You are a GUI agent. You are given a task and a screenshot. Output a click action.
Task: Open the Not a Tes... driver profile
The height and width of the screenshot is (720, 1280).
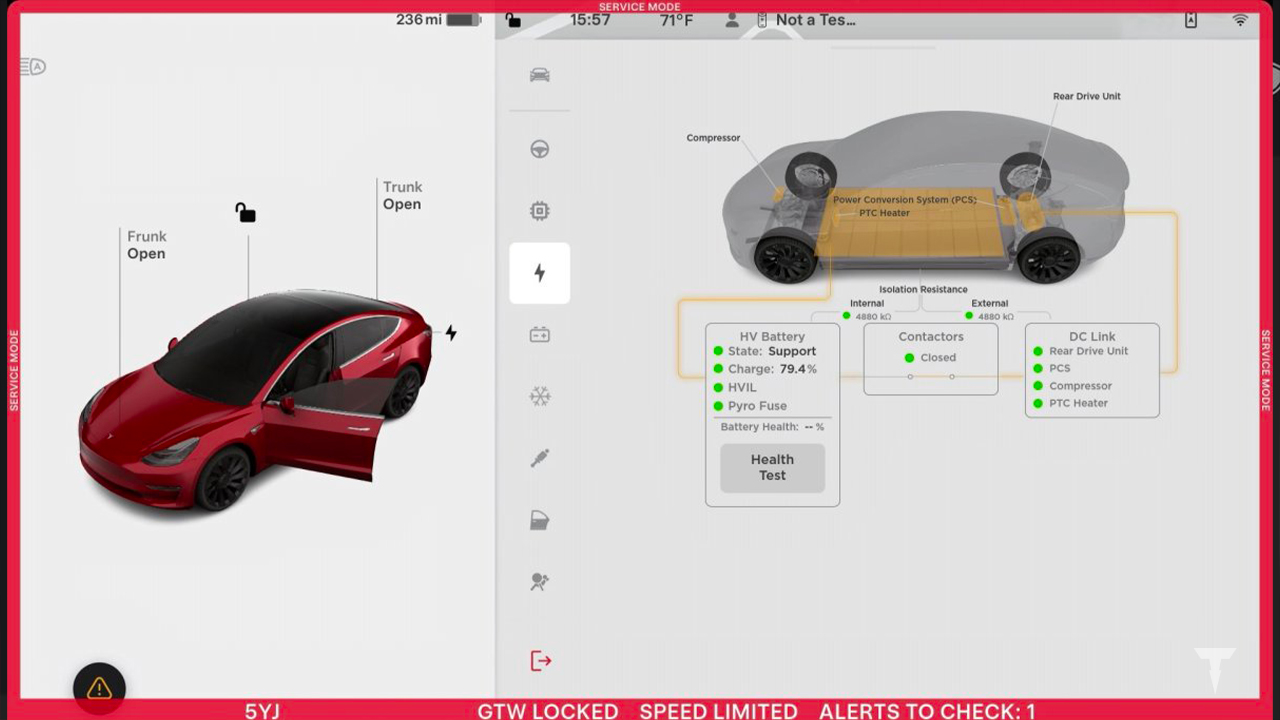tap(805, 20)
